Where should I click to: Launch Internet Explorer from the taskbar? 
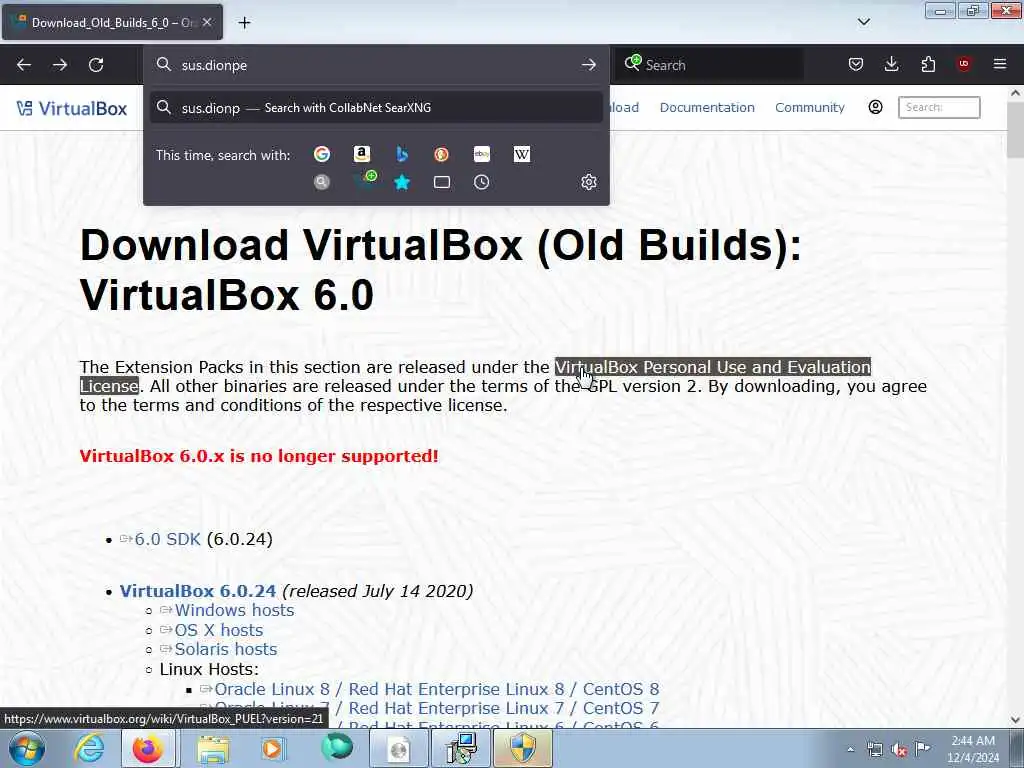(89, 748)
